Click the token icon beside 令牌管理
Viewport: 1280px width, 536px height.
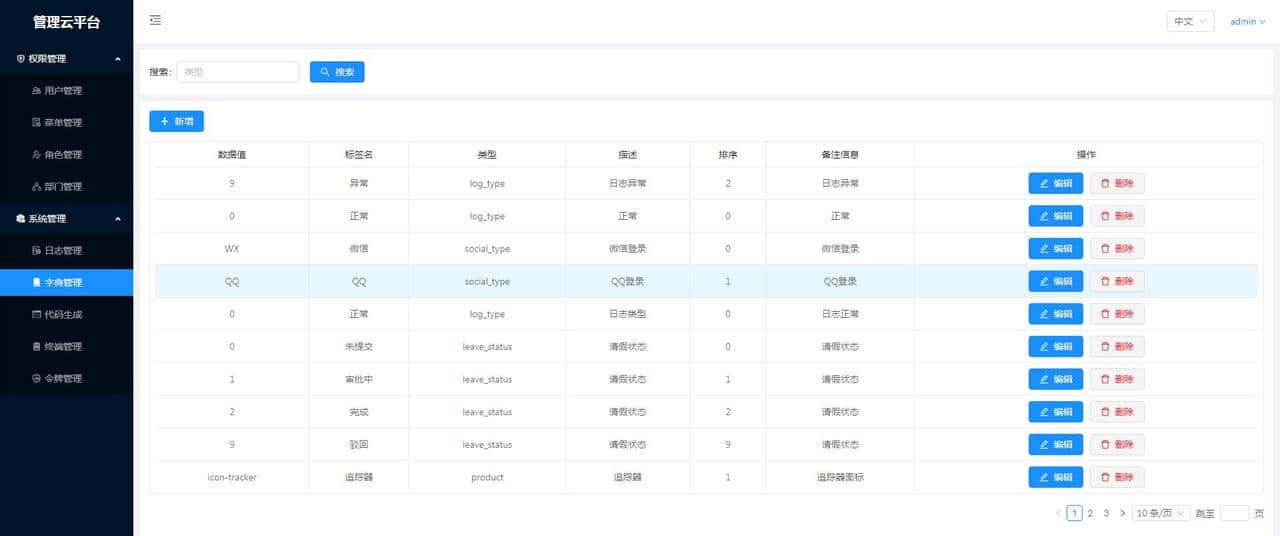pyautogui.click(x=37, y=379)
